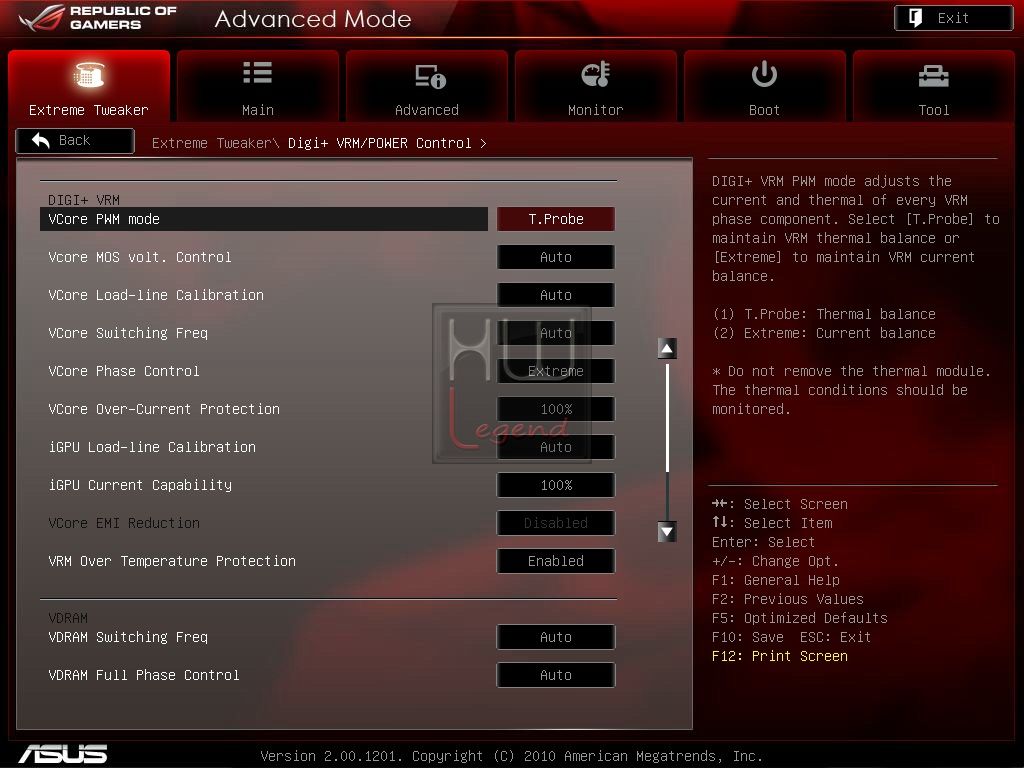This screenshot has width=1024, height=768.
Task: Click the F10: Save ESC: Exit hint
Action: point(792,637)
